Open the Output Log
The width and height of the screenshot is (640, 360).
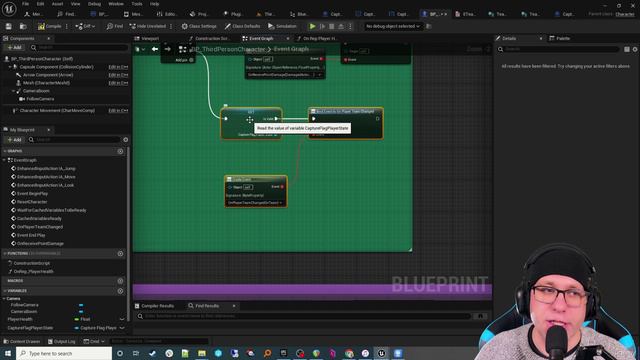[61, 341]
